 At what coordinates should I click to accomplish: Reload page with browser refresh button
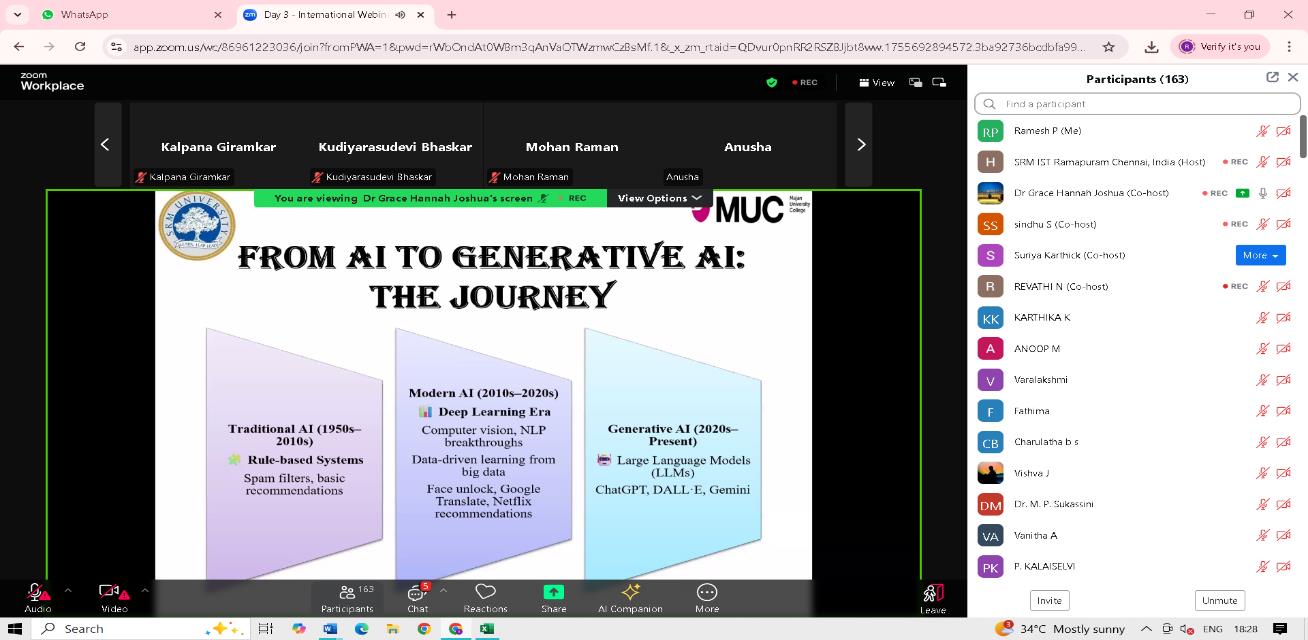coord(81,46)
